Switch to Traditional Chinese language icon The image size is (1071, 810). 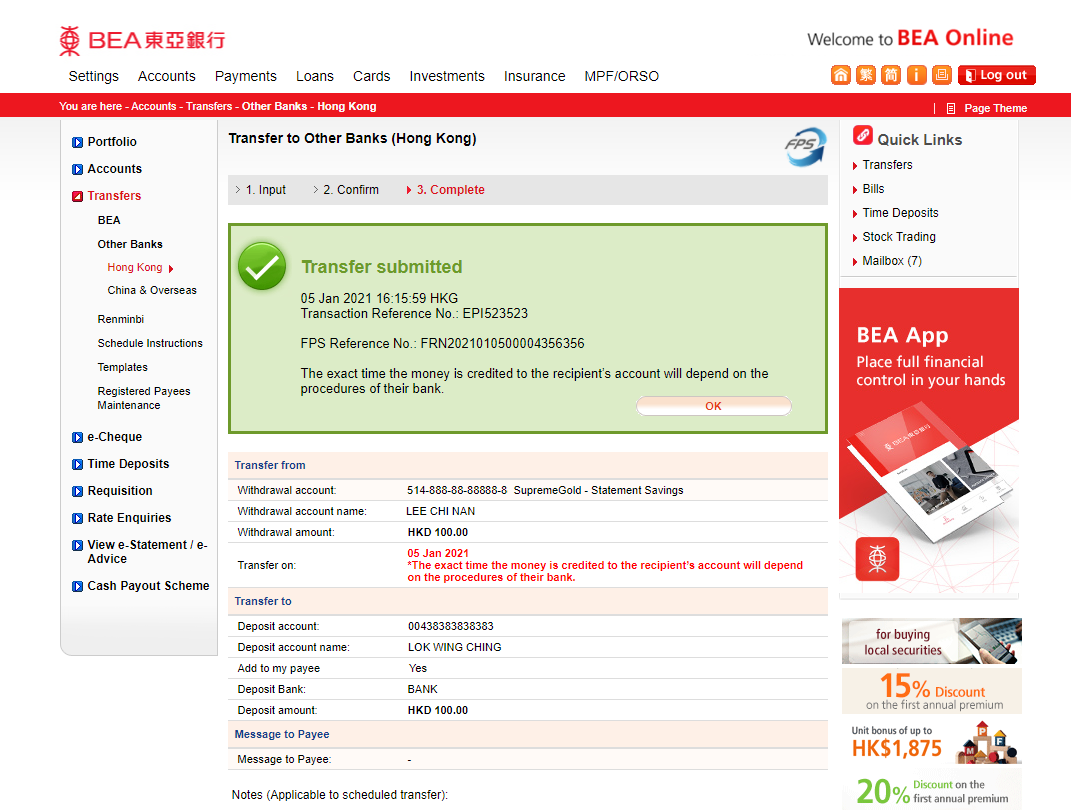coord(866,75)
